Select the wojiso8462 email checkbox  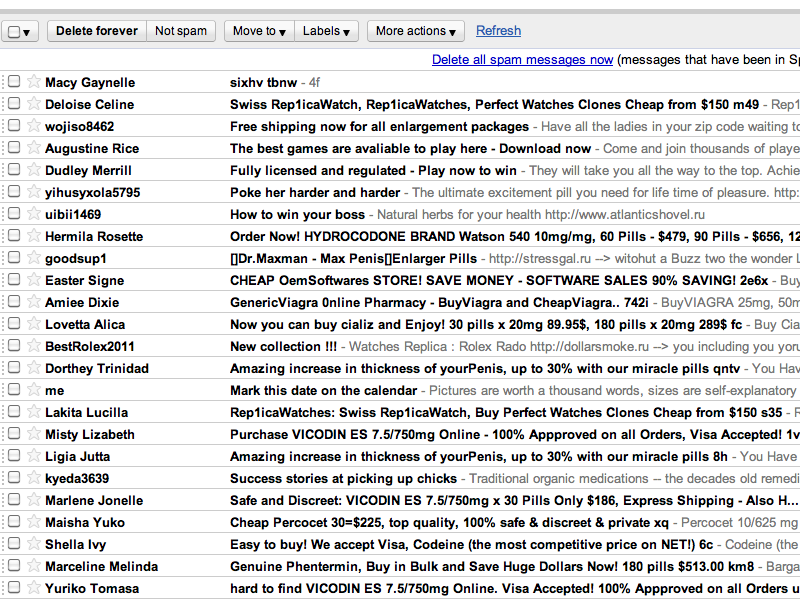(14, 125)
